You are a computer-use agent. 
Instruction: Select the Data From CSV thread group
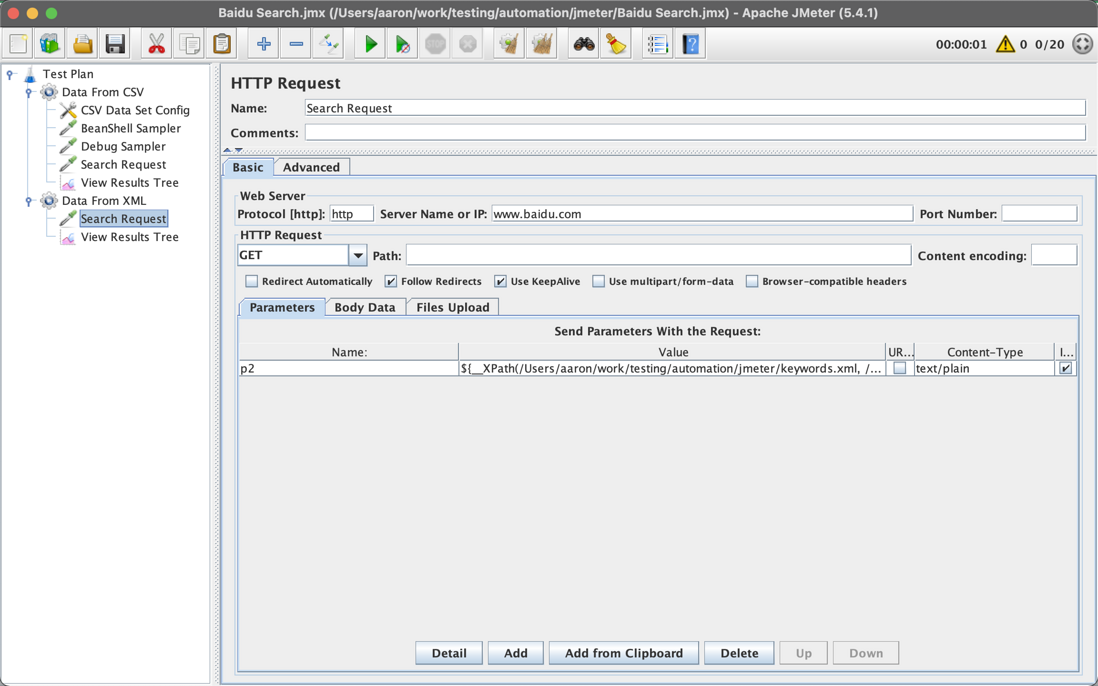(x=102, y=92)
